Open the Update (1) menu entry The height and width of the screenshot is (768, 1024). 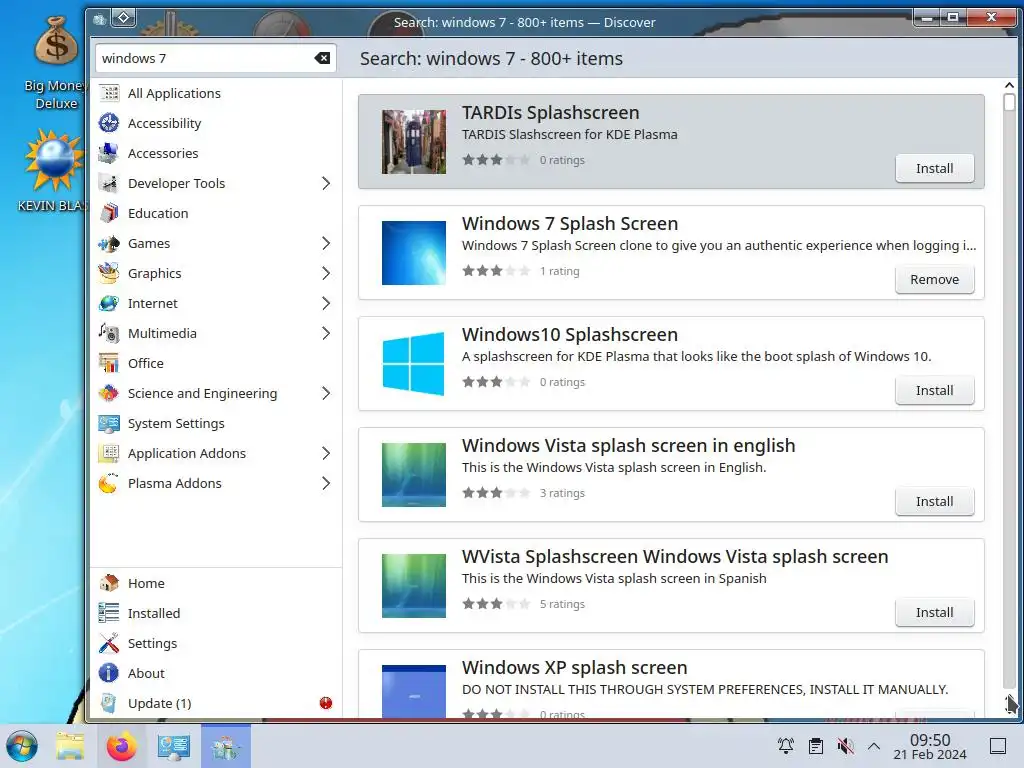(216, 703)
